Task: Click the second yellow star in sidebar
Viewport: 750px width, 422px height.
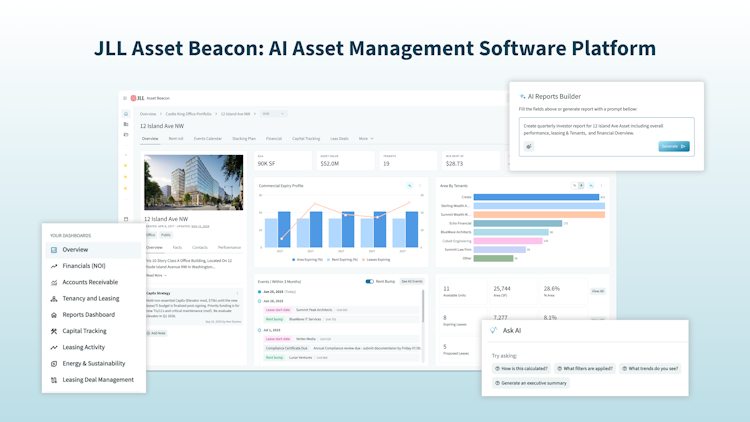Action: tap(126, 177)
